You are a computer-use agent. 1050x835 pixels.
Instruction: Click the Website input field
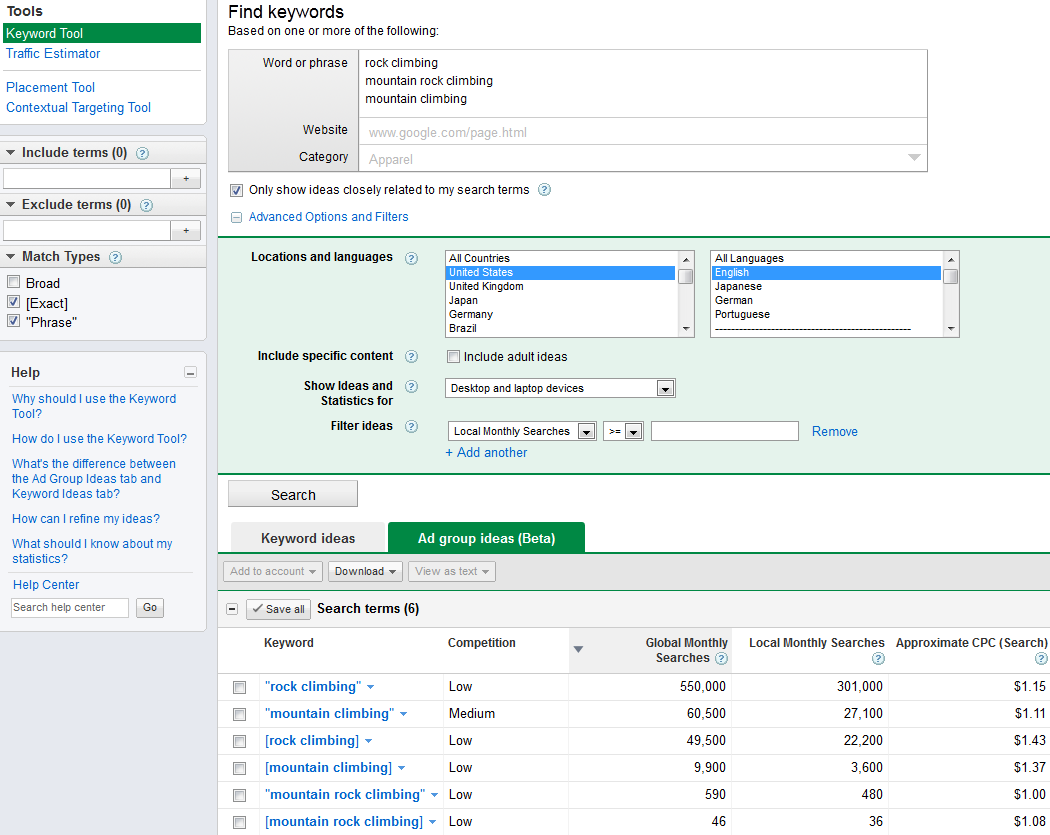640,131
